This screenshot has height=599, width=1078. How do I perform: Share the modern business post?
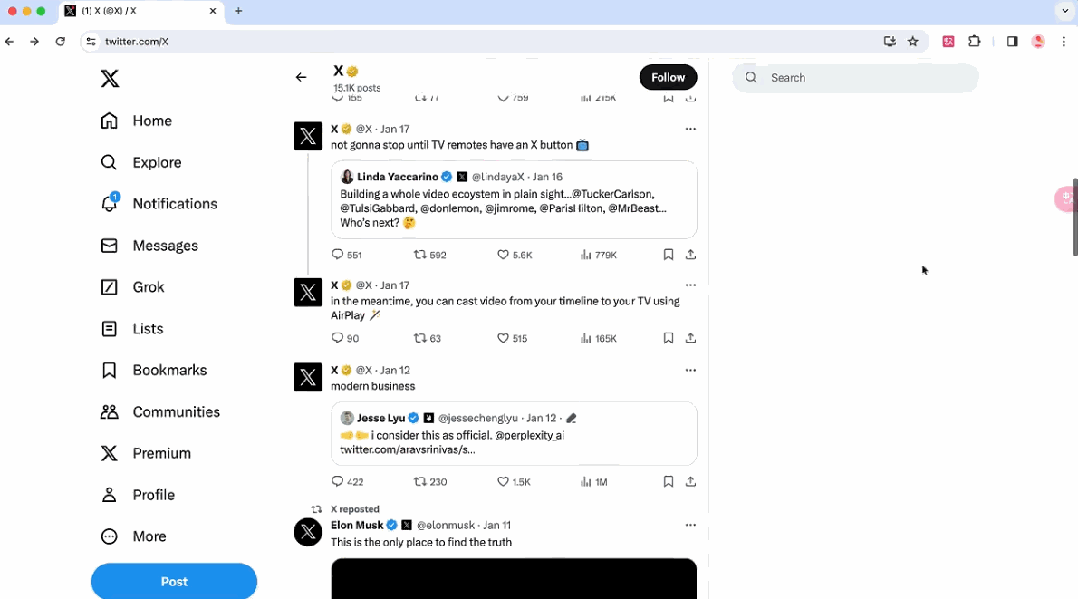tap(691, 482)
